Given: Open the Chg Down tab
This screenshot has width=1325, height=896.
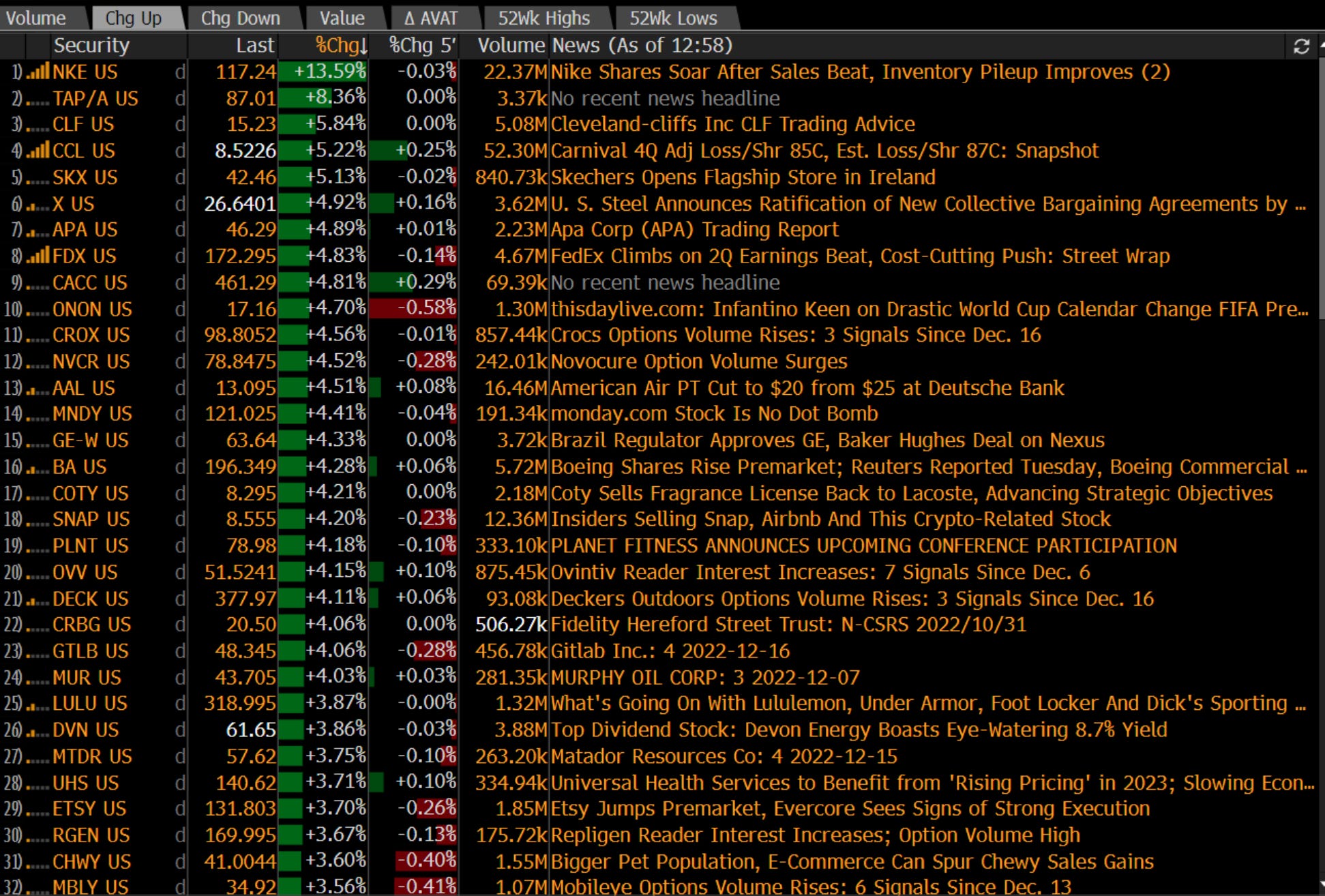Looking at the screenshot, I should click(240, 18).
